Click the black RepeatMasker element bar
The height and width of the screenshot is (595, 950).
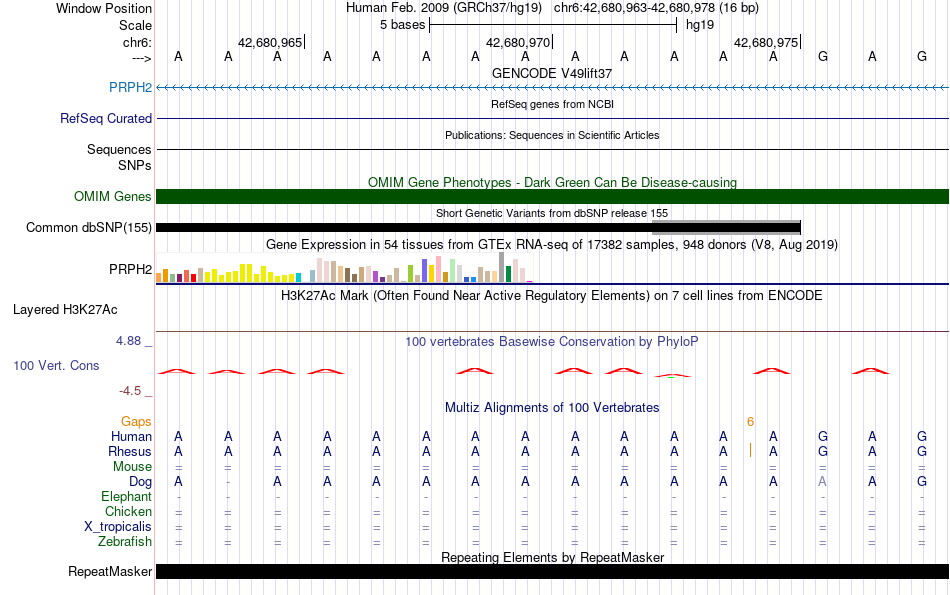(552, 571)
